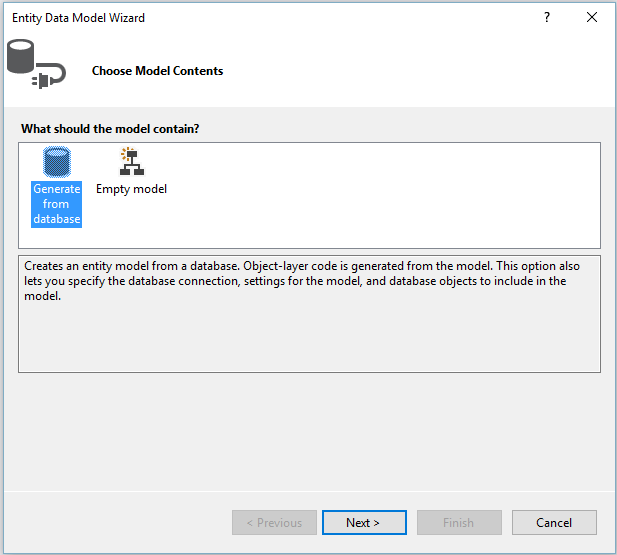Click the grayed-out Previous button
617x555 pixels.
point(274,522)
